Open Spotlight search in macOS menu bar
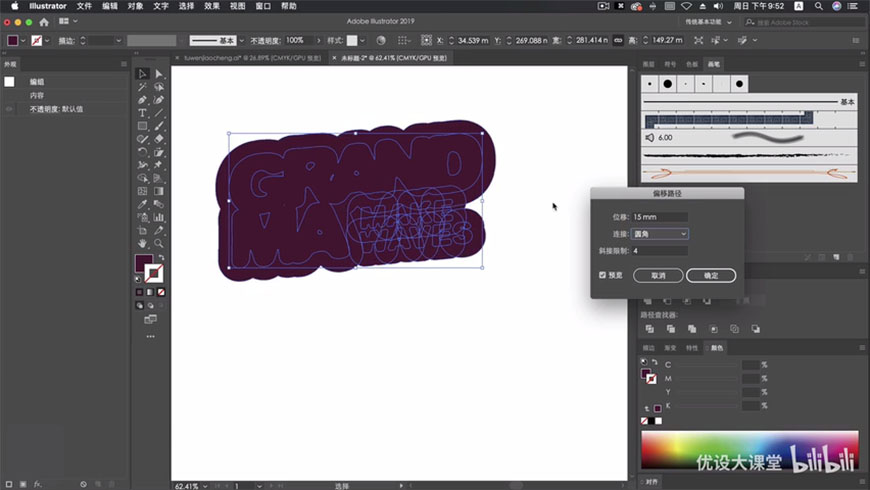The width and height of the screenshot is (870, 490). [818, 6]
